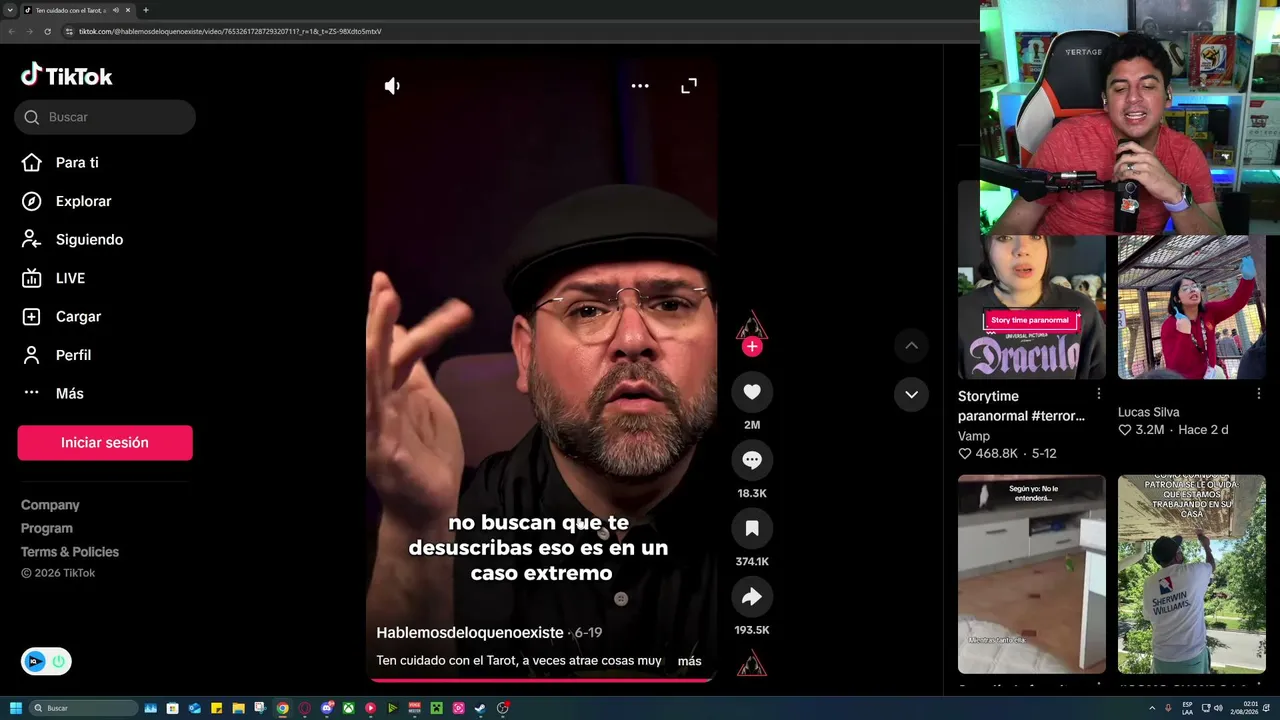Open the spinning sound disc icon
Screen dimensions: 1280x720
click(752, 663)
